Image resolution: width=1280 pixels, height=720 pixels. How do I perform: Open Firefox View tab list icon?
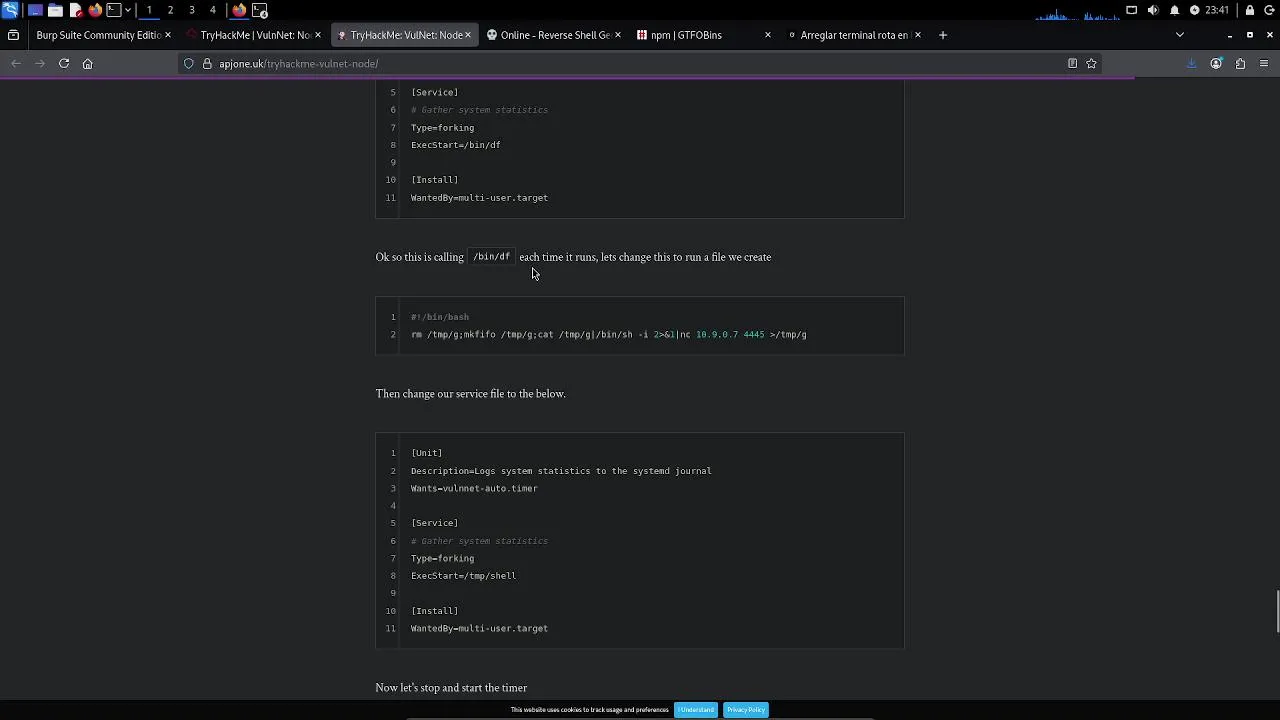tap(13, 35)
